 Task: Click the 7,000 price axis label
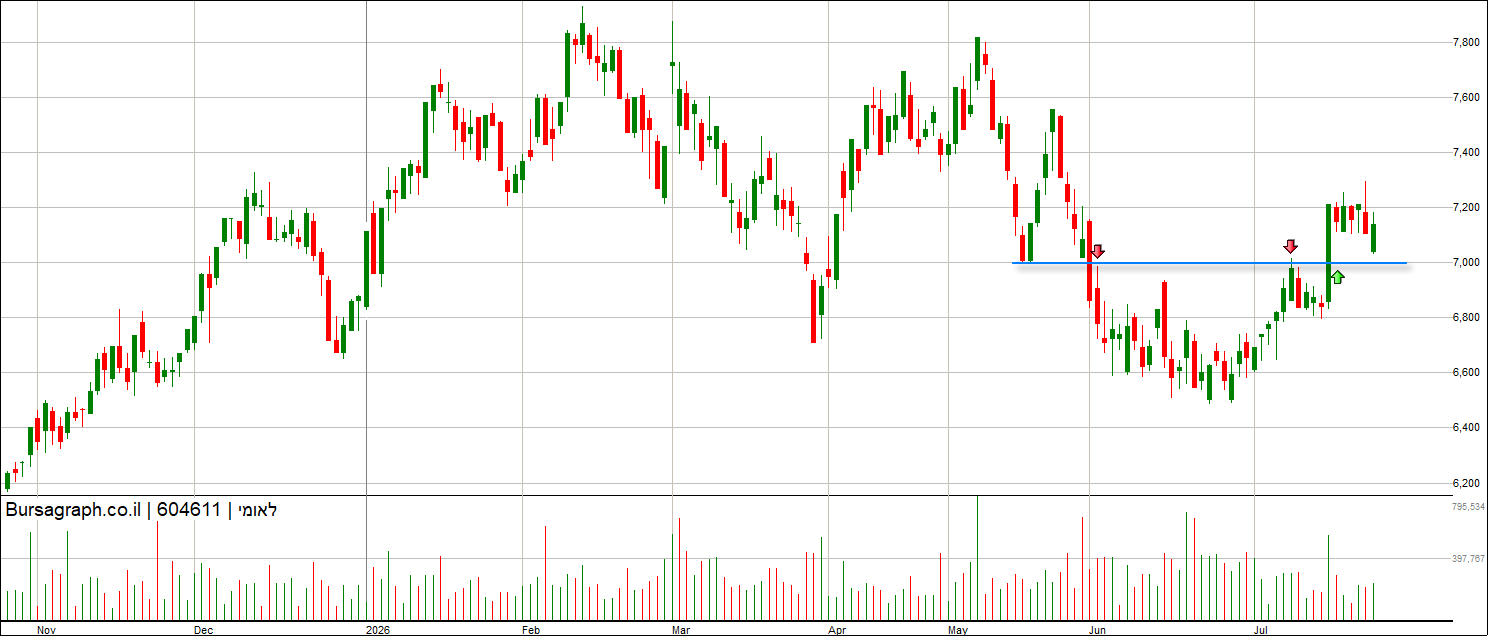(x=1465, y=263)
